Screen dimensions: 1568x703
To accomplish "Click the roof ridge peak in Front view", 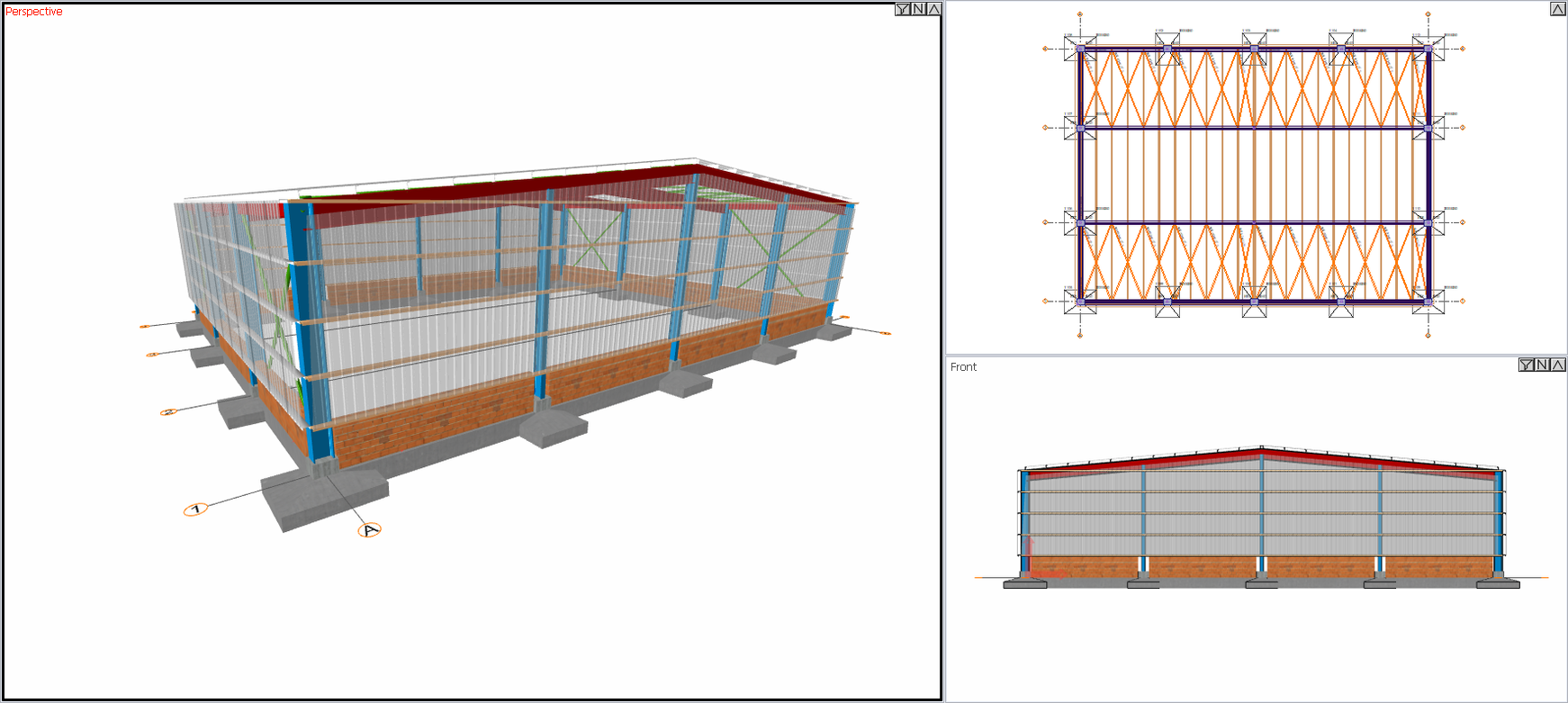I will point(1261,448).
